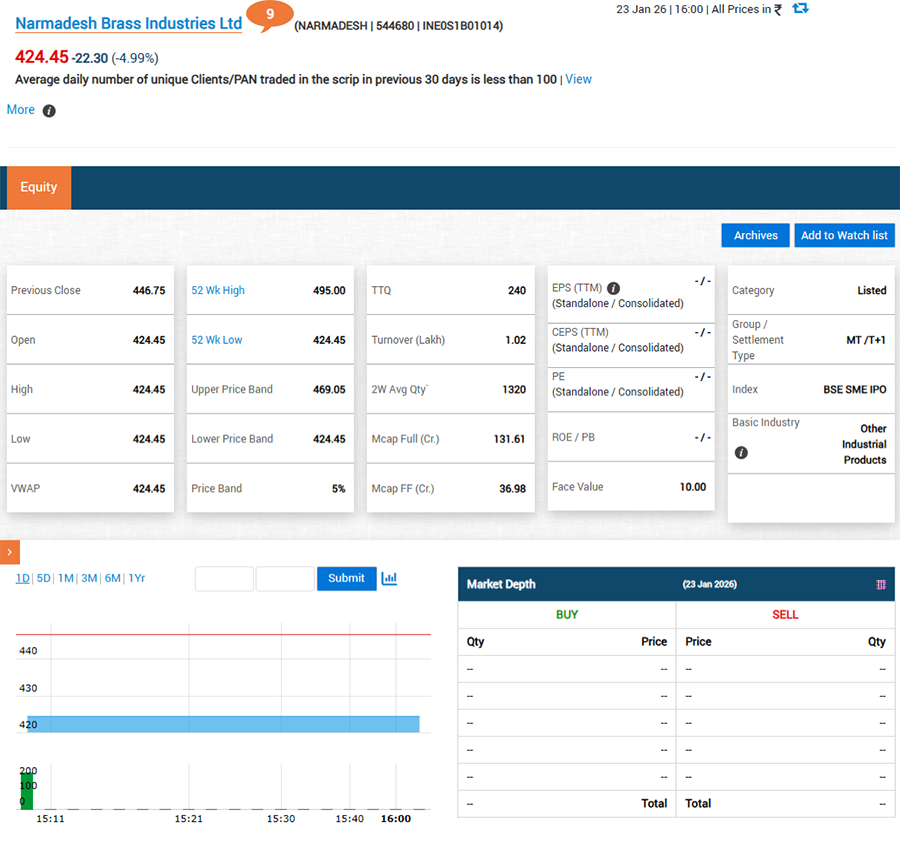The image size is (900, 843).
Task: Click Add to Watch list button
Action: 844,235
